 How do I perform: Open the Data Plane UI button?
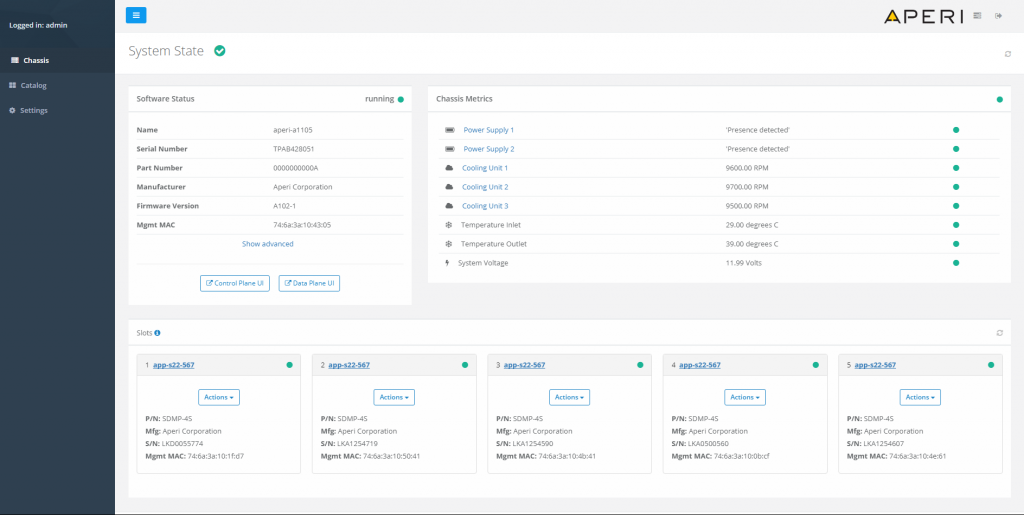(x=309, y=283)
